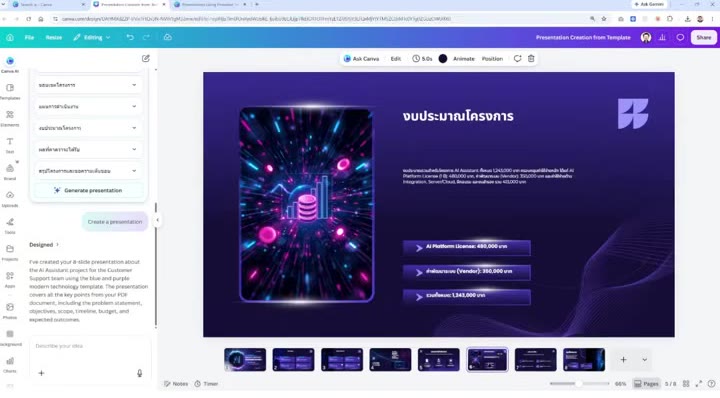Select the slide title text on canvas
This screenshot has height=398, width=720.
(x=458, y=116)
